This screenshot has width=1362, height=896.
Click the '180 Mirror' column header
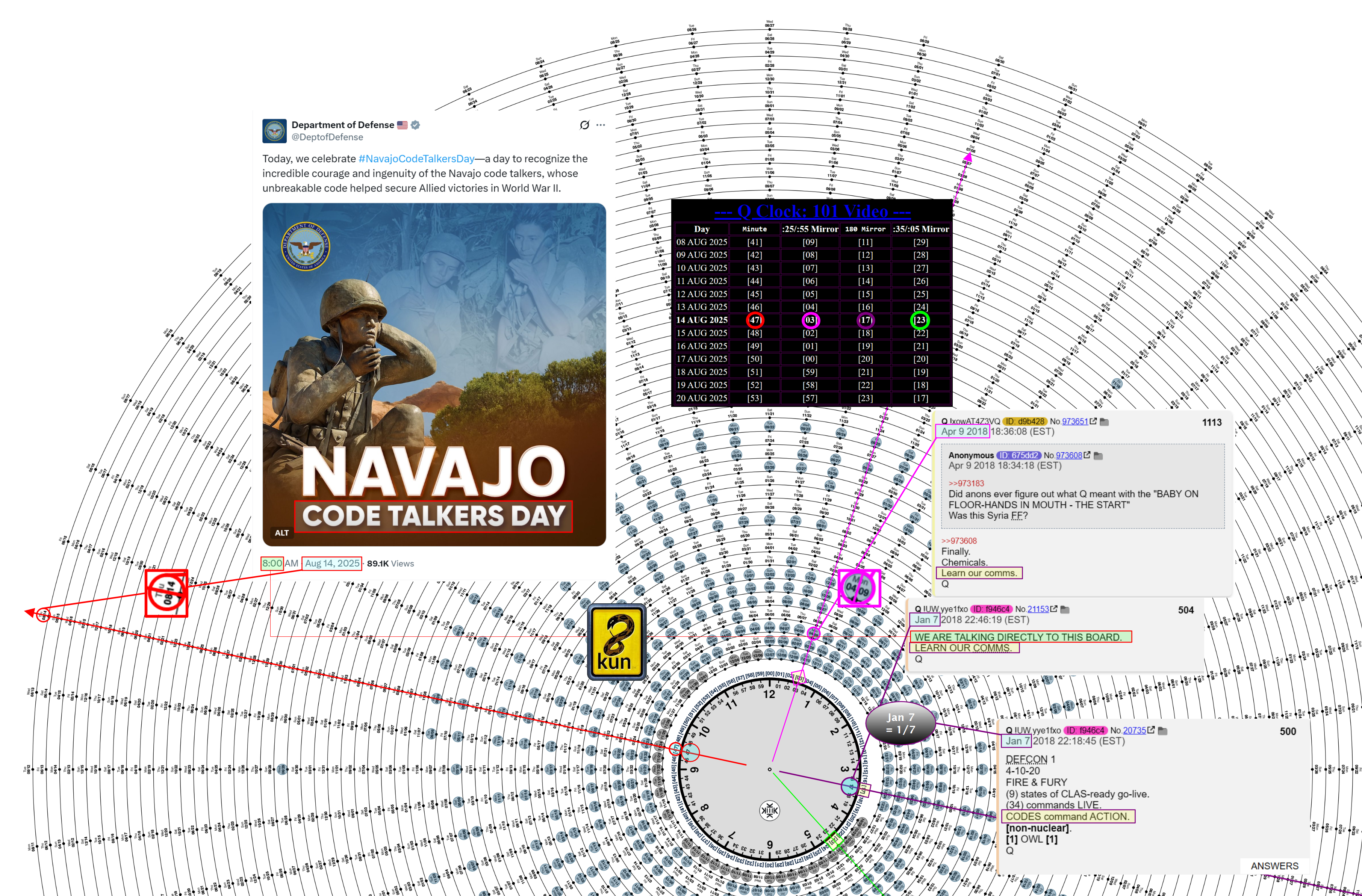pos(865,229)
